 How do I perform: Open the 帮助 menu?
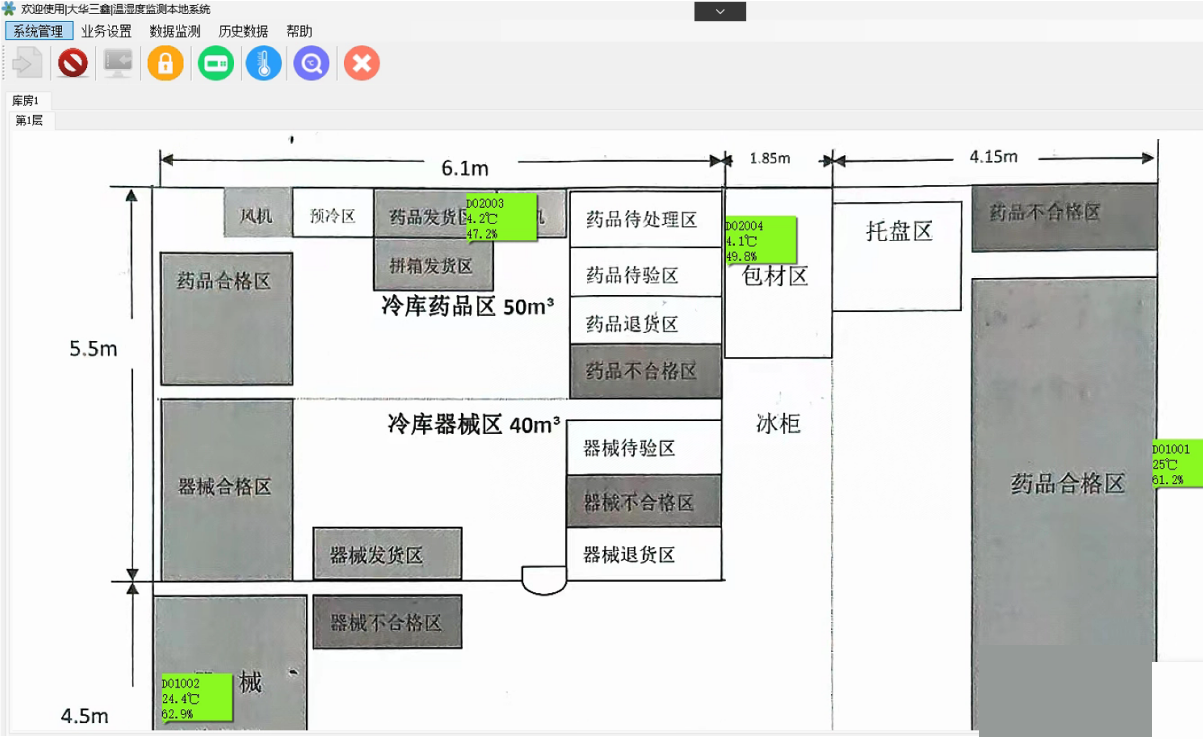pos(299,31)
